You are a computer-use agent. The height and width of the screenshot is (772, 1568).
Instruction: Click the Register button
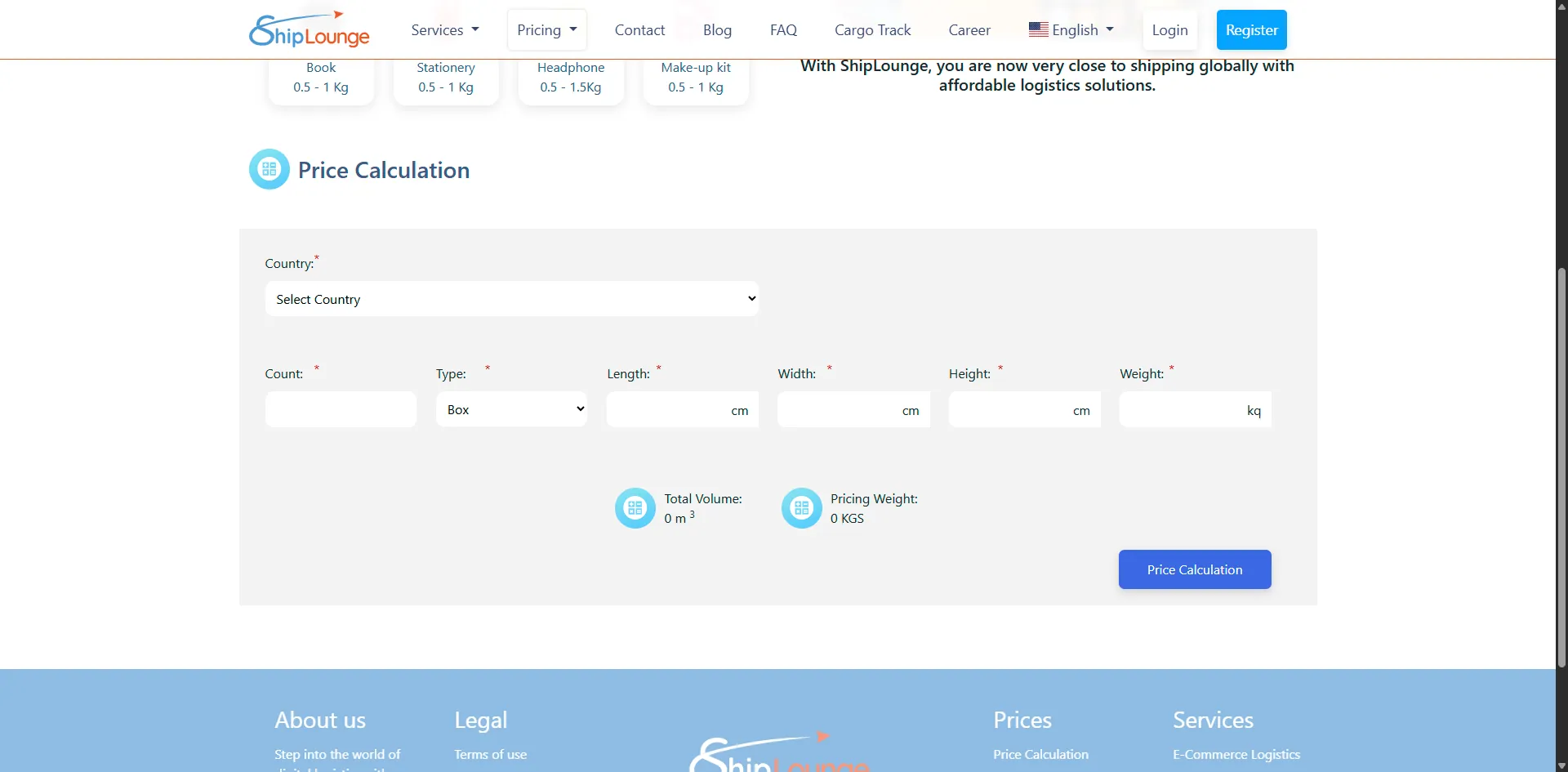1251,30
